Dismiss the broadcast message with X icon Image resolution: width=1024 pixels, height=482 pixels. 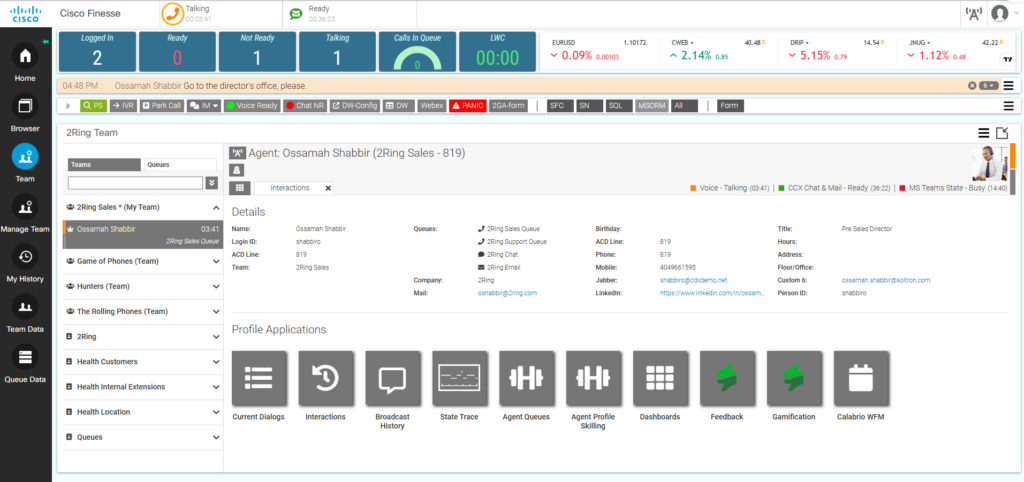(971, 86)
